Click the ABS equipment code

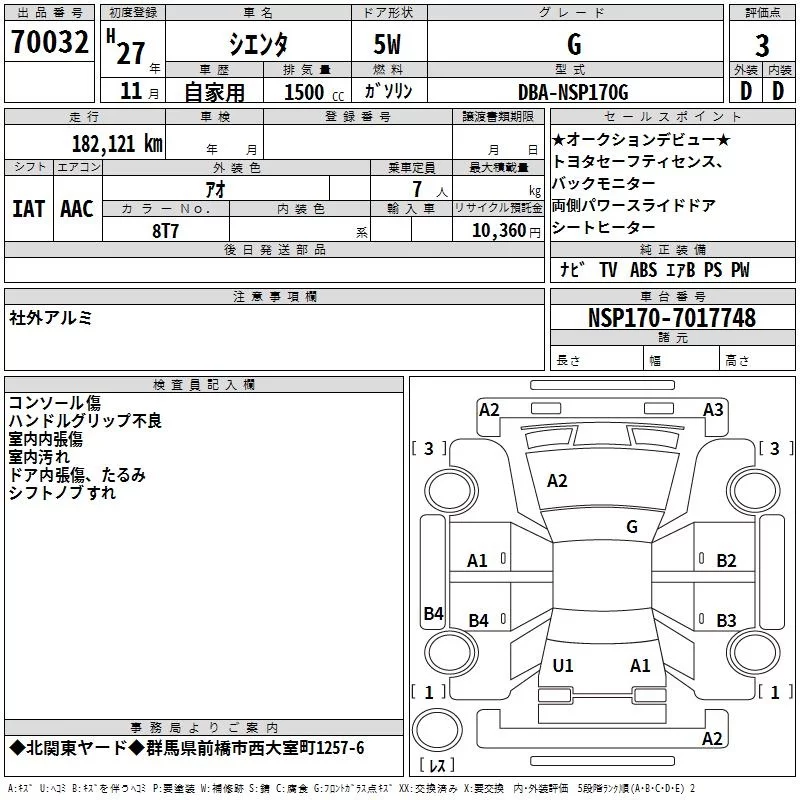643,269
